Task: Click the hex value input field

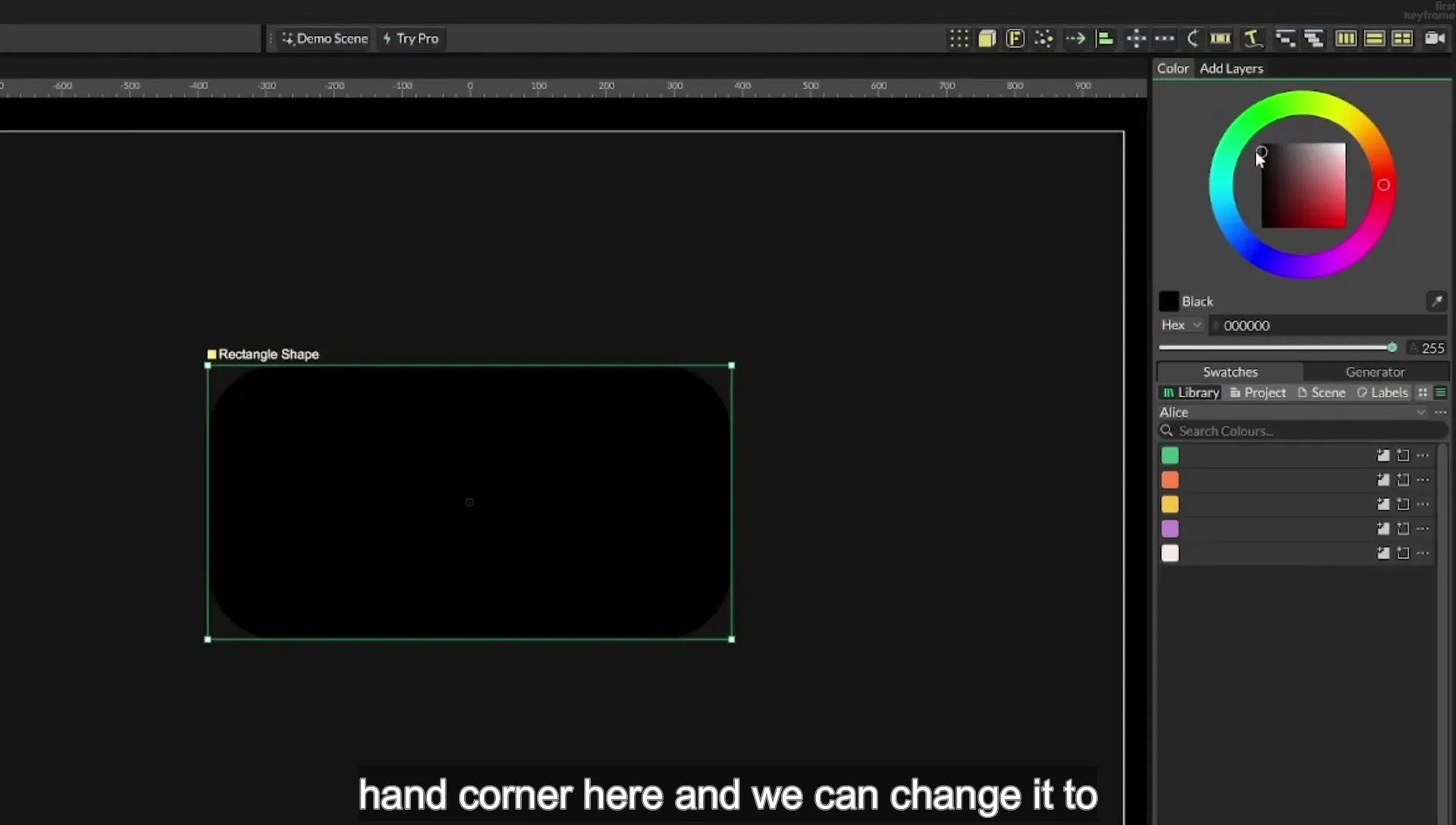Action: point(1328,325)
